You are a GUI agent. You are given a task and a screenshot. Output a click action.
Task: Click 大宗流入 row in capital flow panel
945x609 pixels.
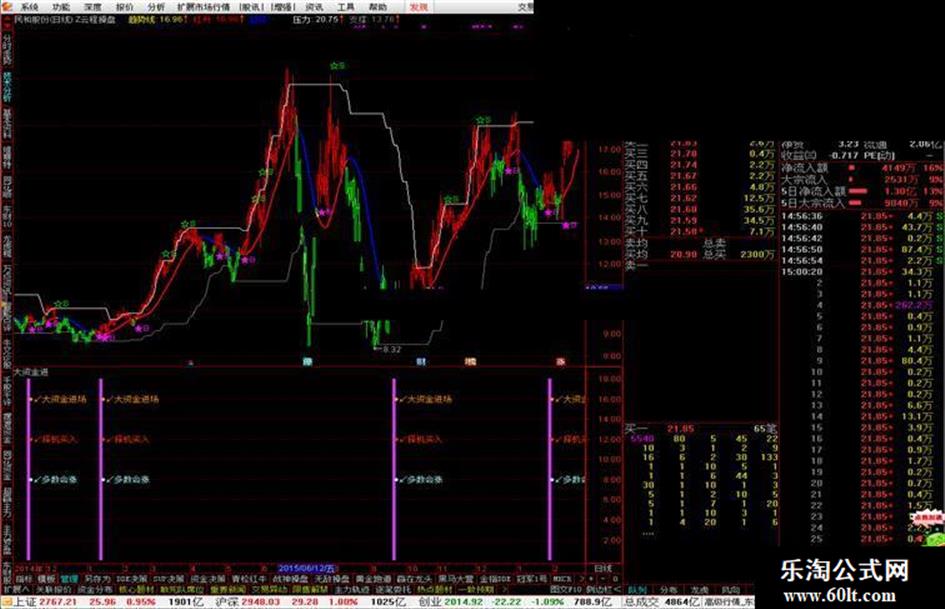[x=862, y=180]
